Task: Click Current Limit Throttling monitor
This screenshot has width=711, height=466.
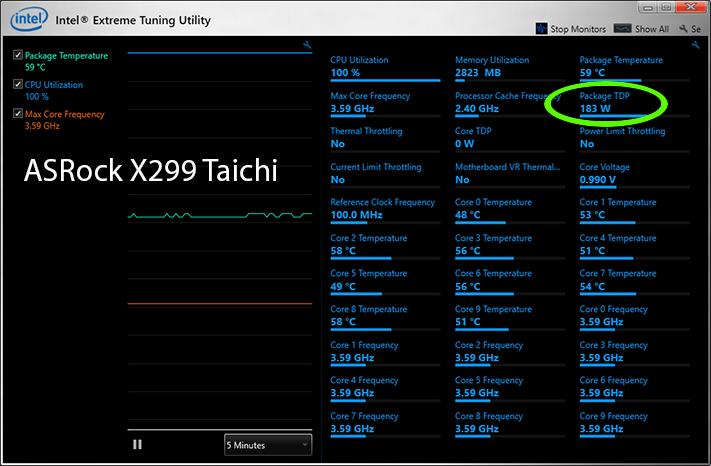Action: pyautogui.click(x=385, y=175)
